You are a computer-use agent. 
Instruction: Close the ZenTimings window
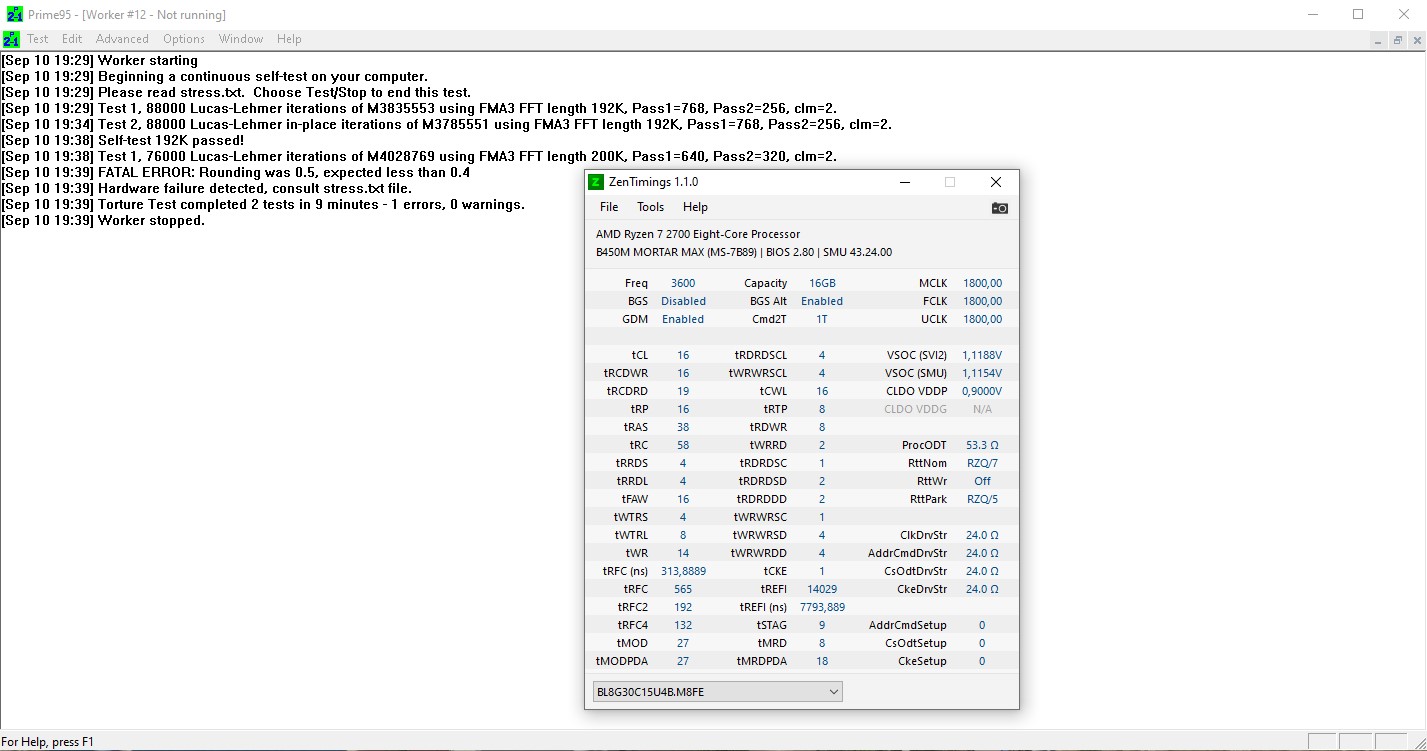[x=996, y=182]
